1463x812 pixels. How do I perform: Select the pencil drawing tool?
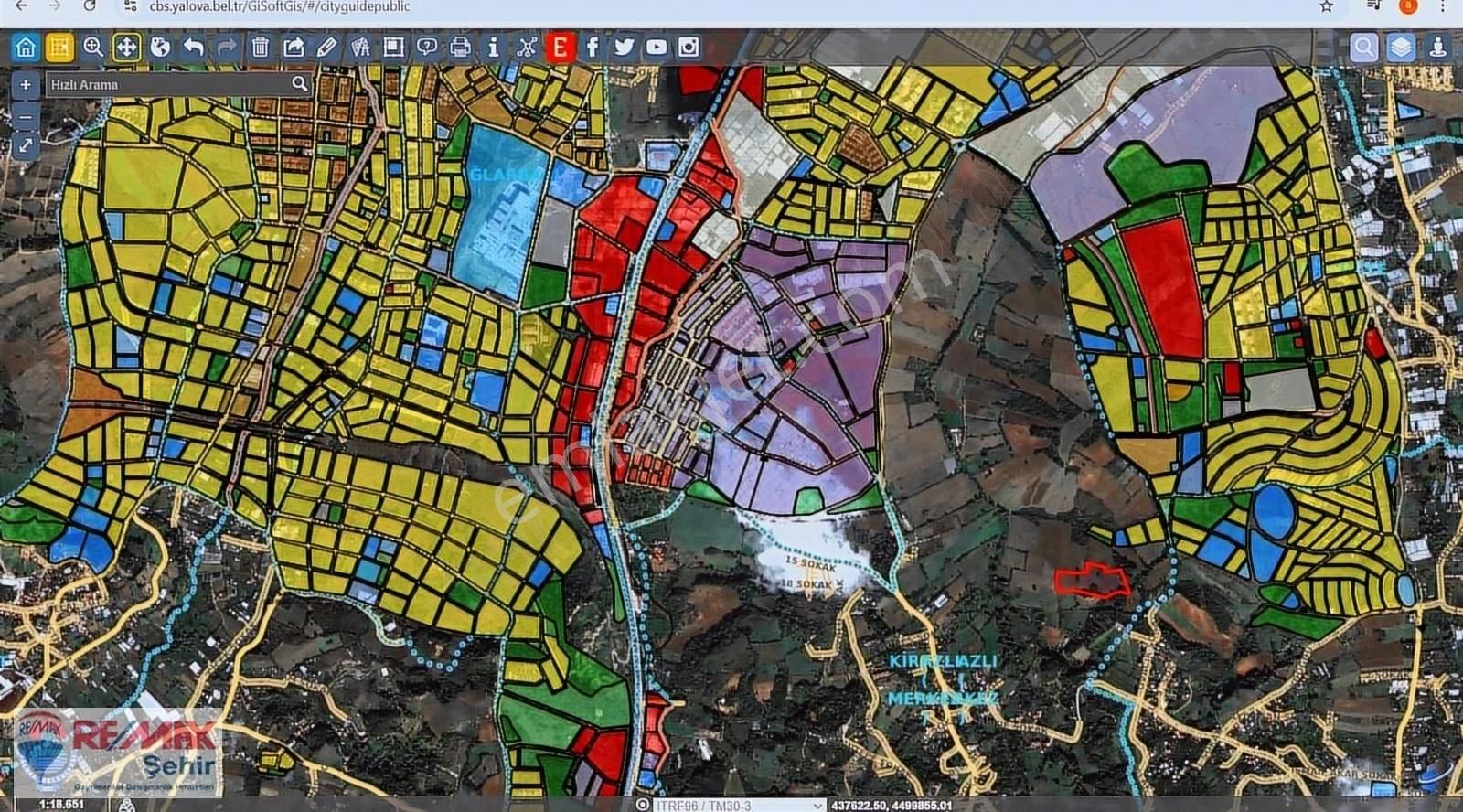point(326,48)
